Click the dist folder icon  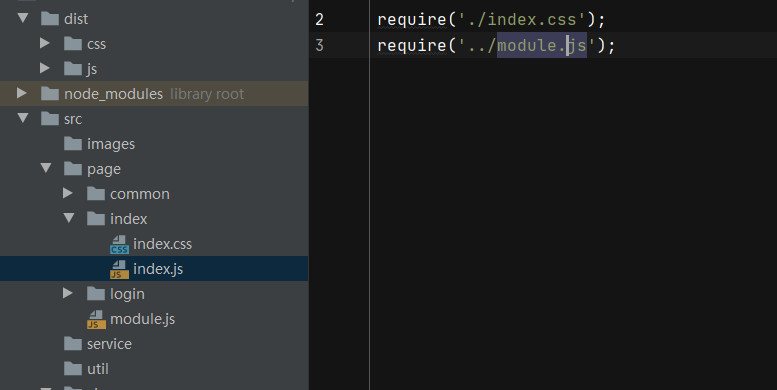pos(50,19)
